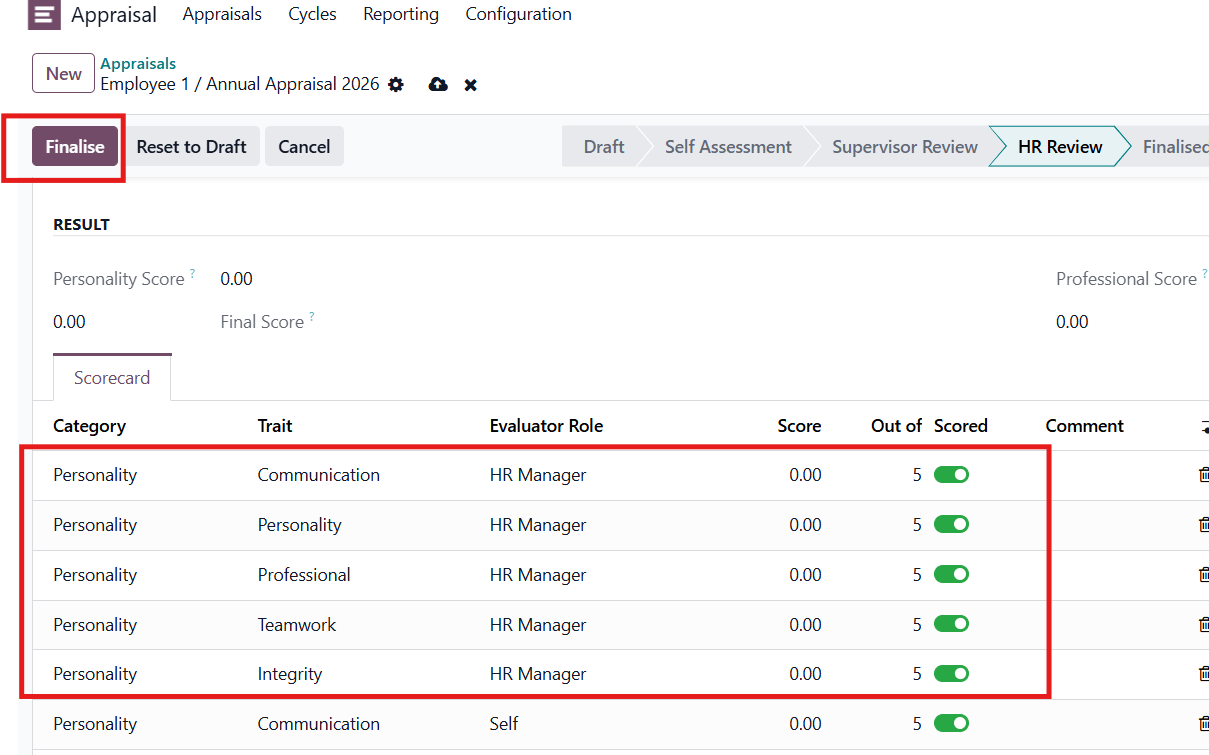The width and height of the screenshot is (1209, 755).
Task: Select the Scorecard tab
Action: (112, 378)
